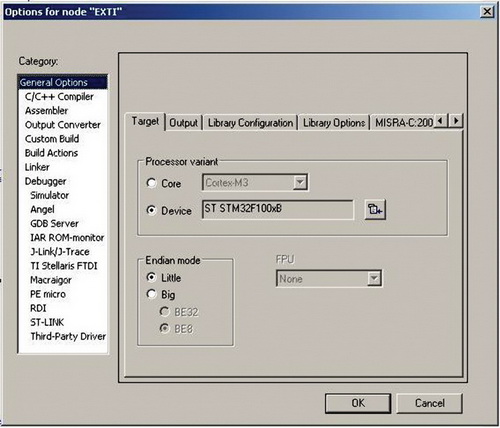Switch to the Library Configuration tab
This screenshot has width=500, height=428.
(250, 123)
